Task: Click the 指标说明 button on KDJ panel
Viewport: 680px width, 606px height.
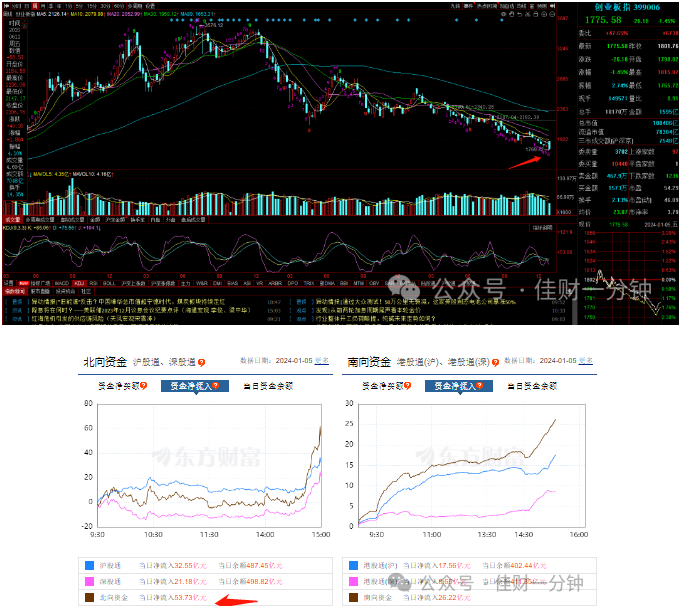Action: click(543, 227)
